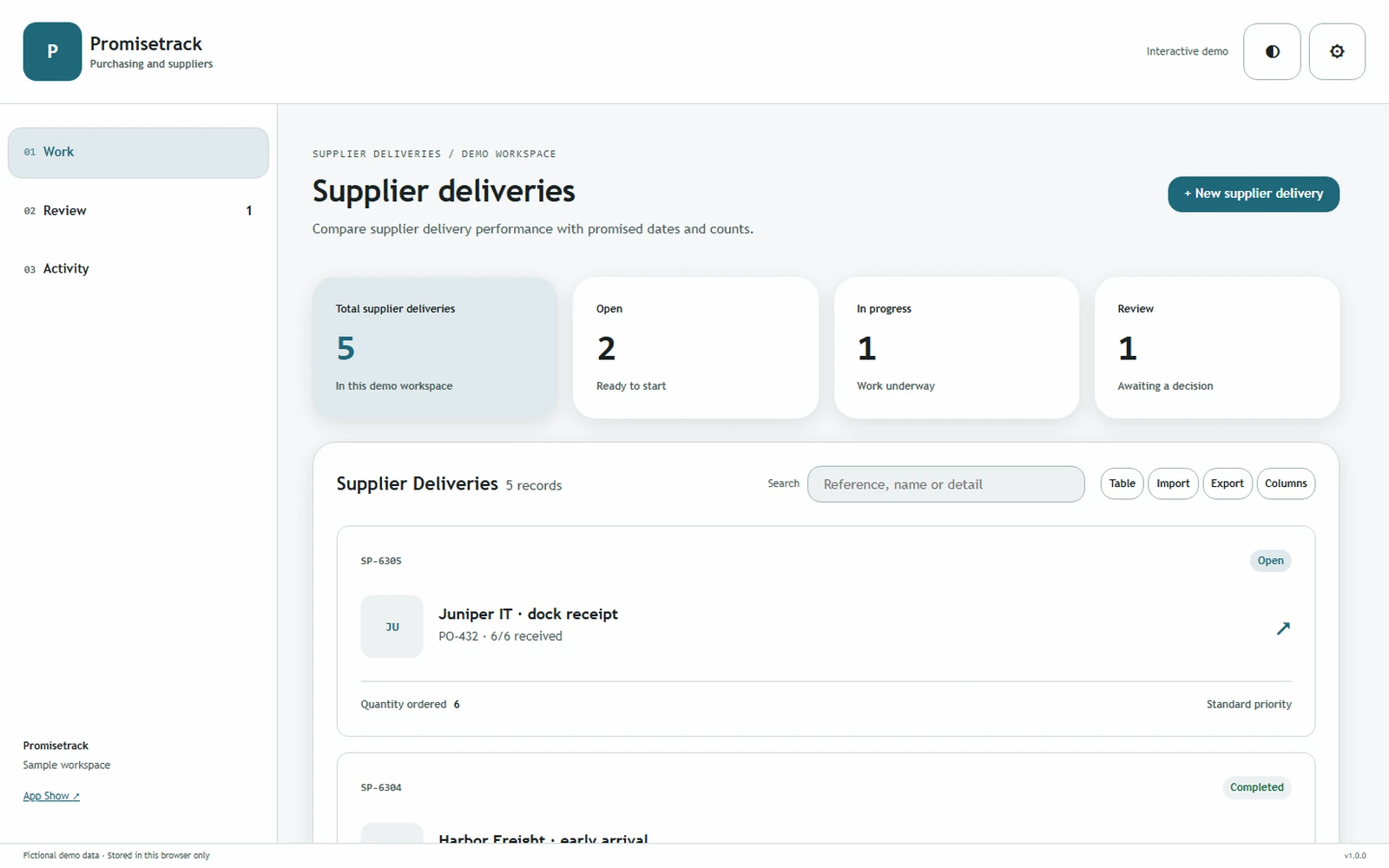This screenshot has width=1389, height=868.
Task: Click the Supplier deliveries page heading
Action: point(444,191)
